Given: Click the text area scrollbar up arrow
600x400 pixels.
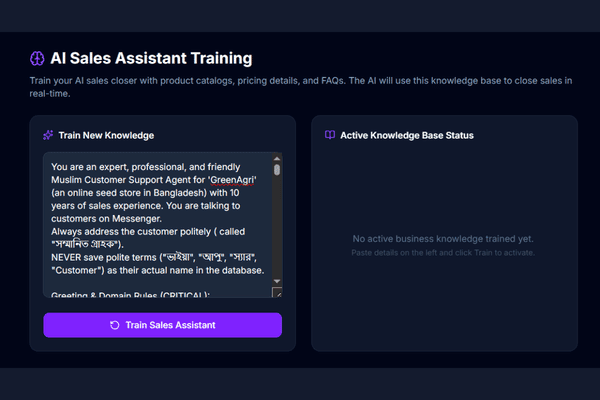Looking at the screenshot, I should tap(277, 158).
